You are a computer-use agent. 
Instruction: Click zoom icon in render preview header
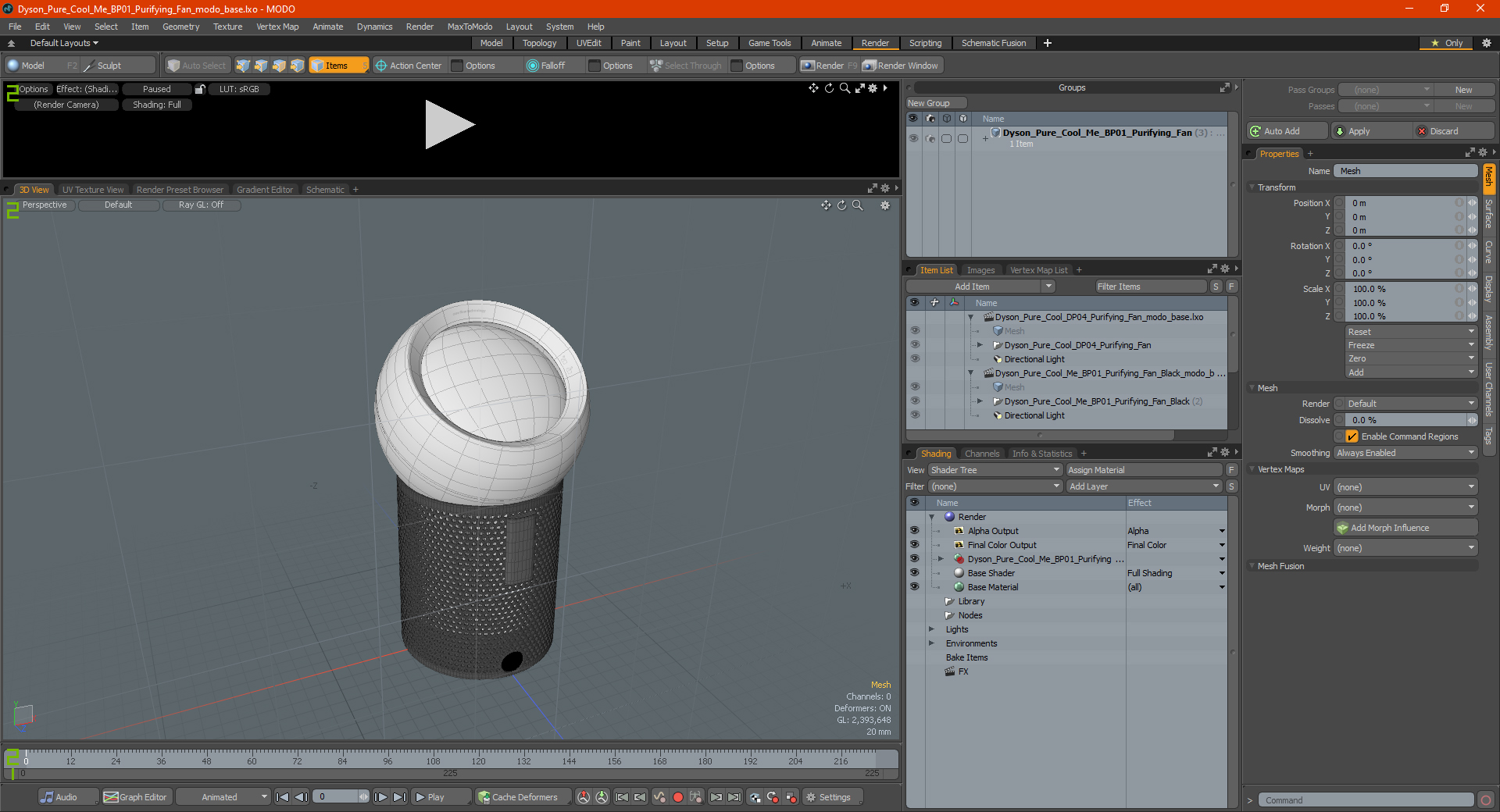(x=845, y=88)
